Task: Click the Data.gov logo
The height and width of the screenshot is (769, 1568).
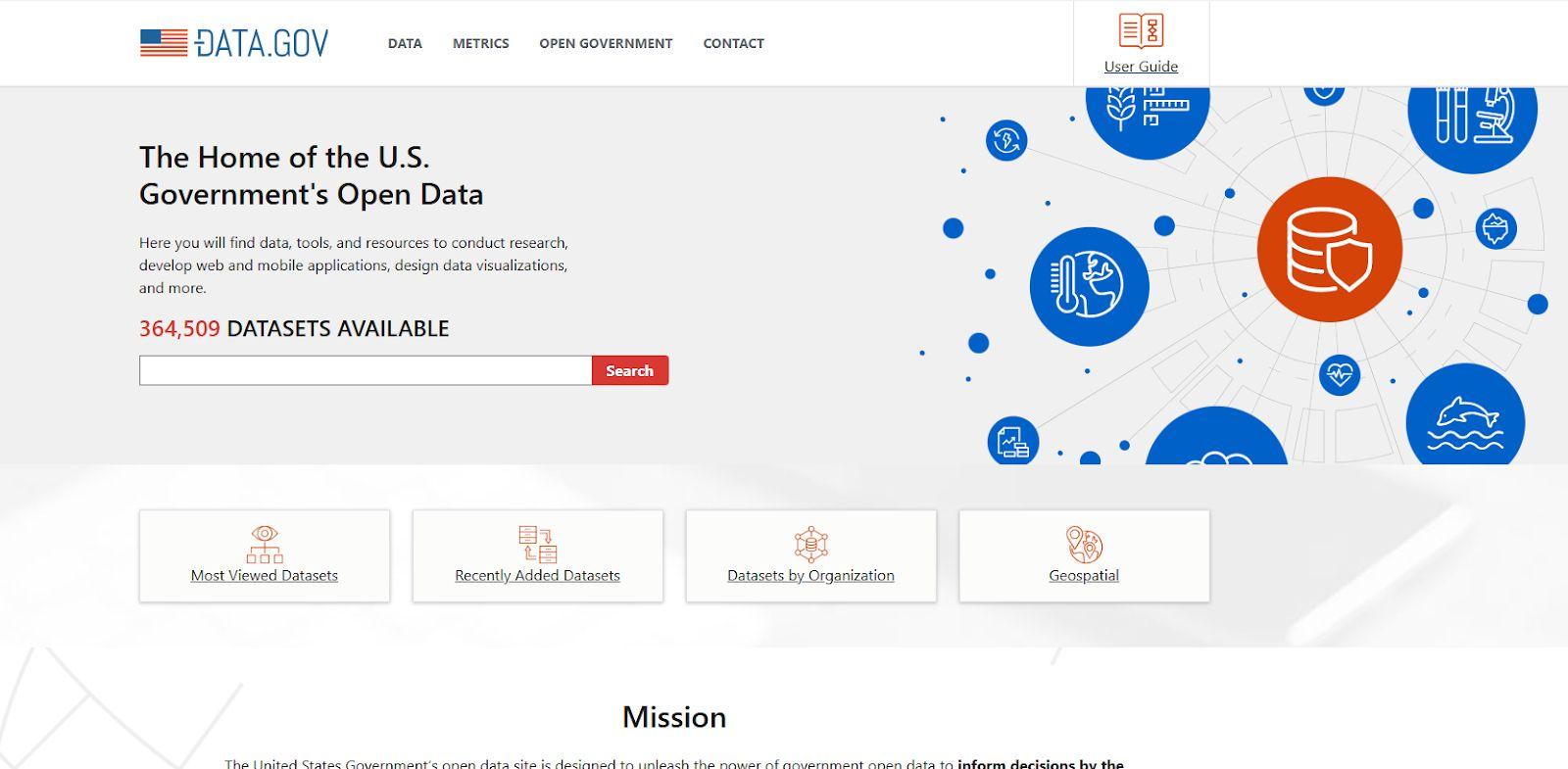Action: click(234, 43)
